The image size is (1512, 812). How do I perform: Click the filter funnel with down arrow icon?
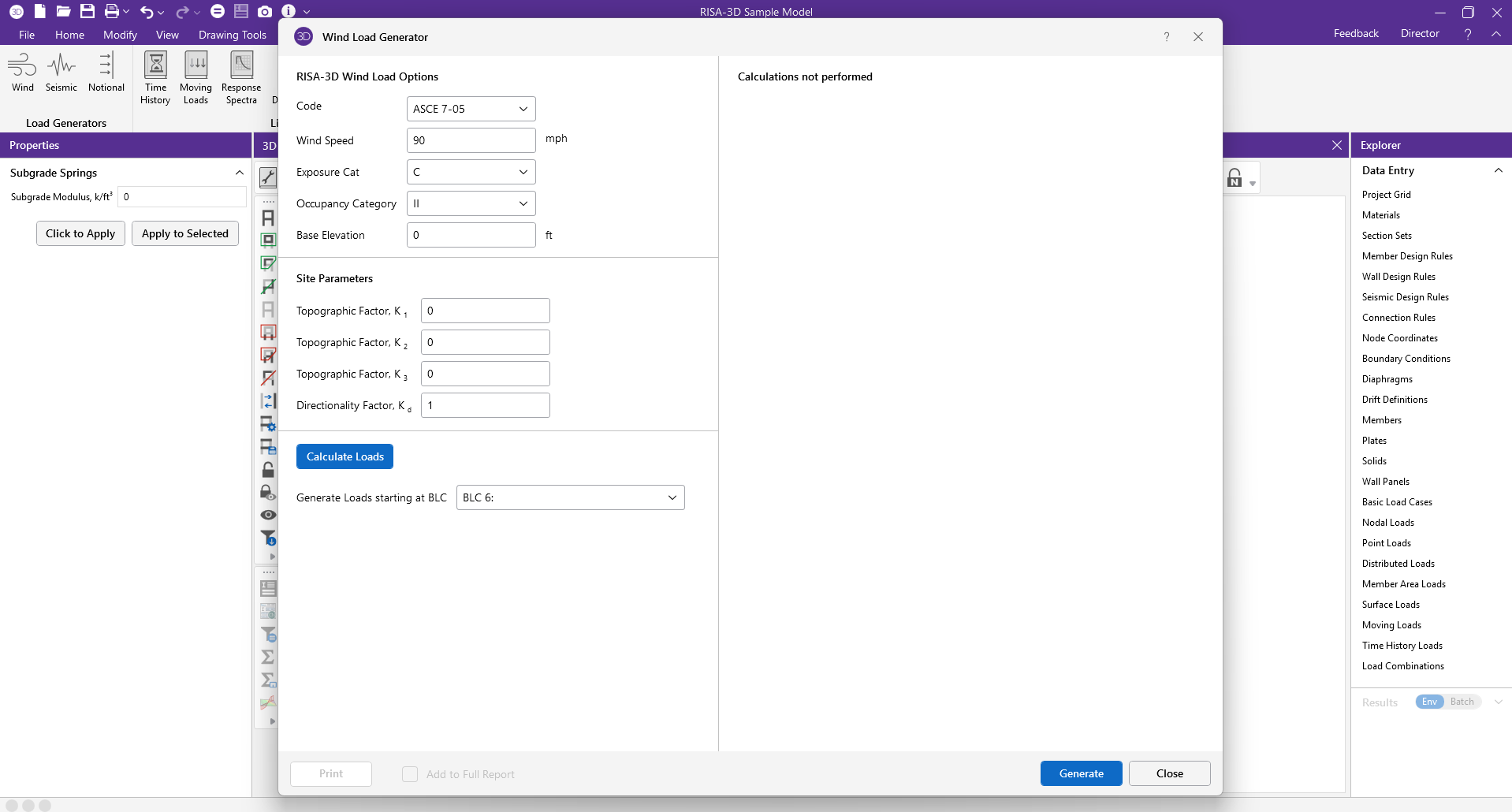(x=268, y=538)
